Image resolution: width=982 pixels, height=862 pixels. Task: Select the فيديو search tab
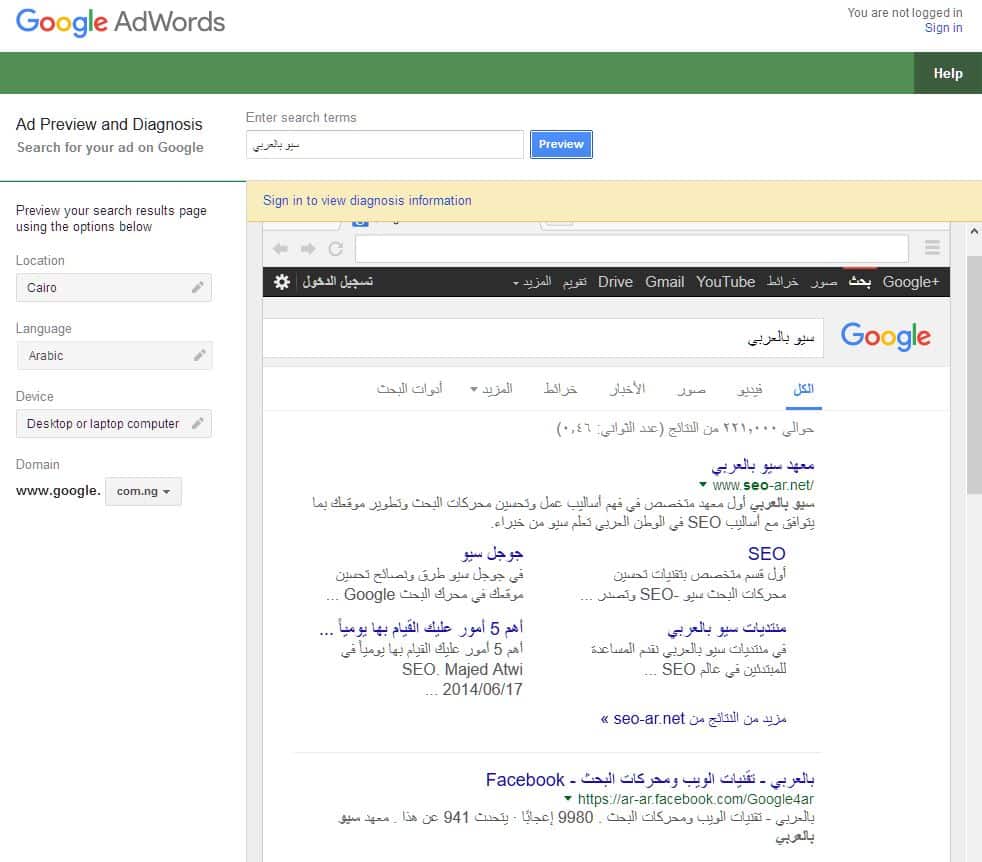tap(750, 389)
